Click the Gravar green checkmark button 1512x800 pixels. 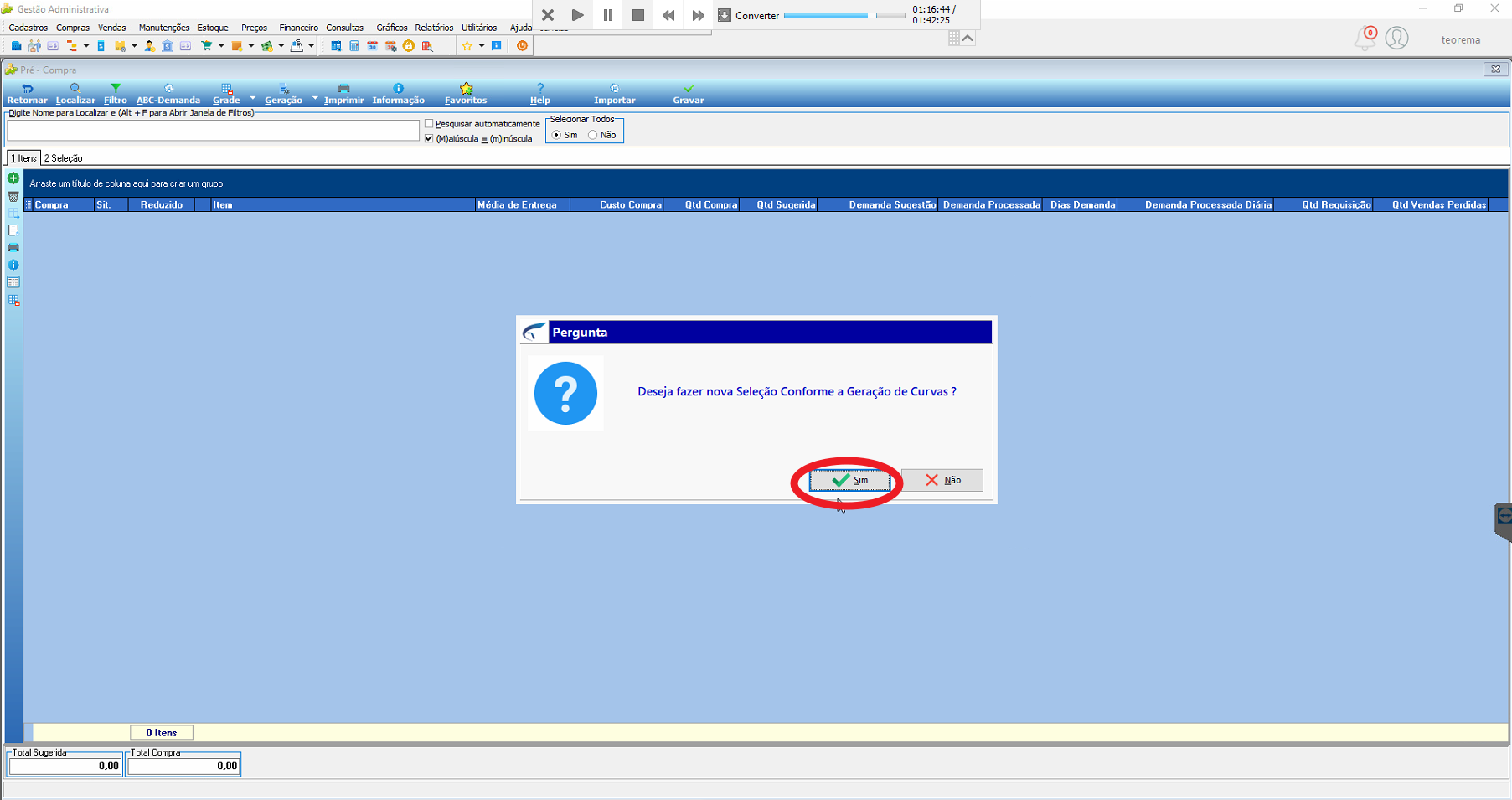pyautogui.click(x=689, y=94)
